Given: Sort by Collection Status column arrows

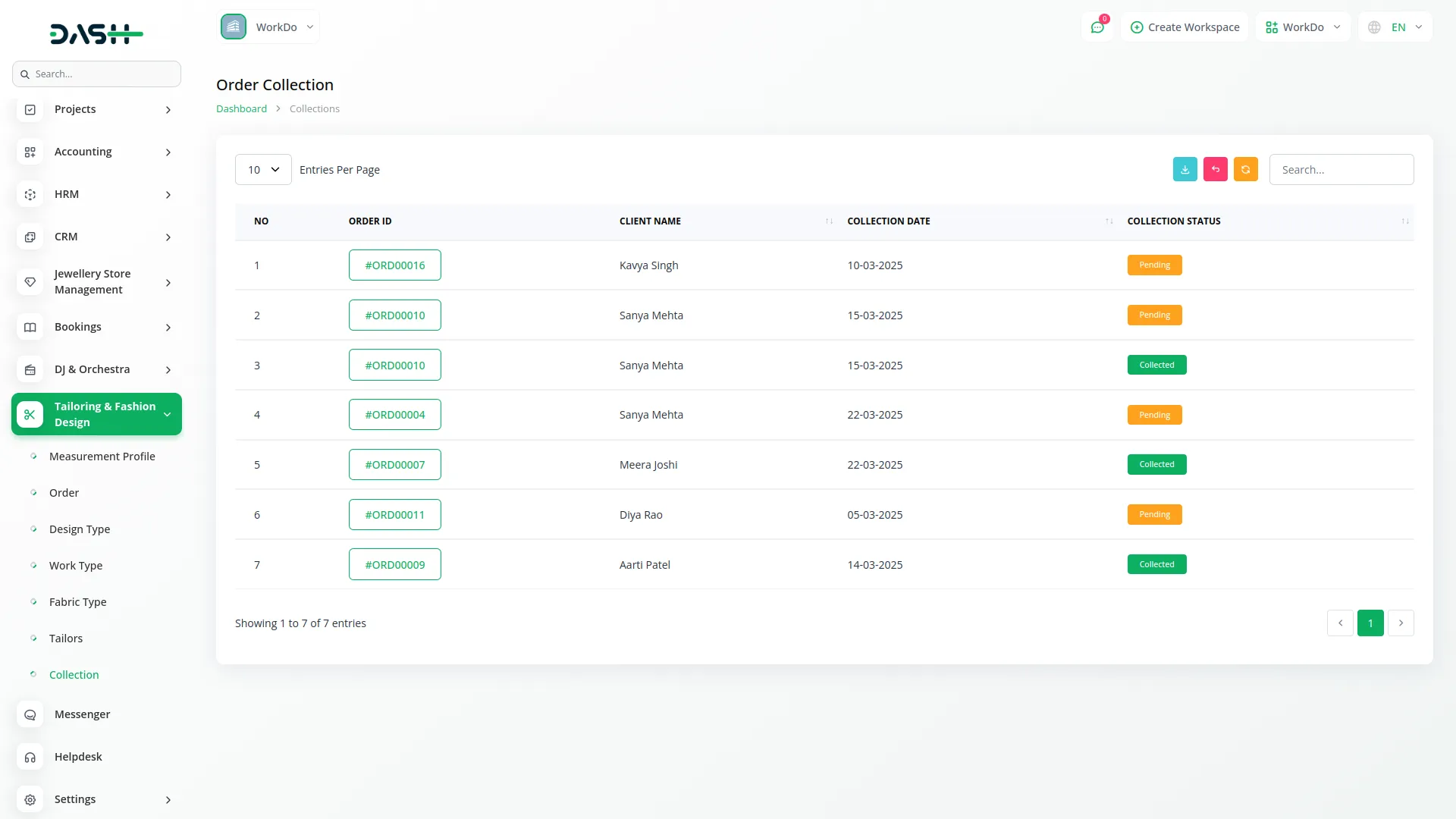Looking at the screenshot, I should pos(1405,221).
